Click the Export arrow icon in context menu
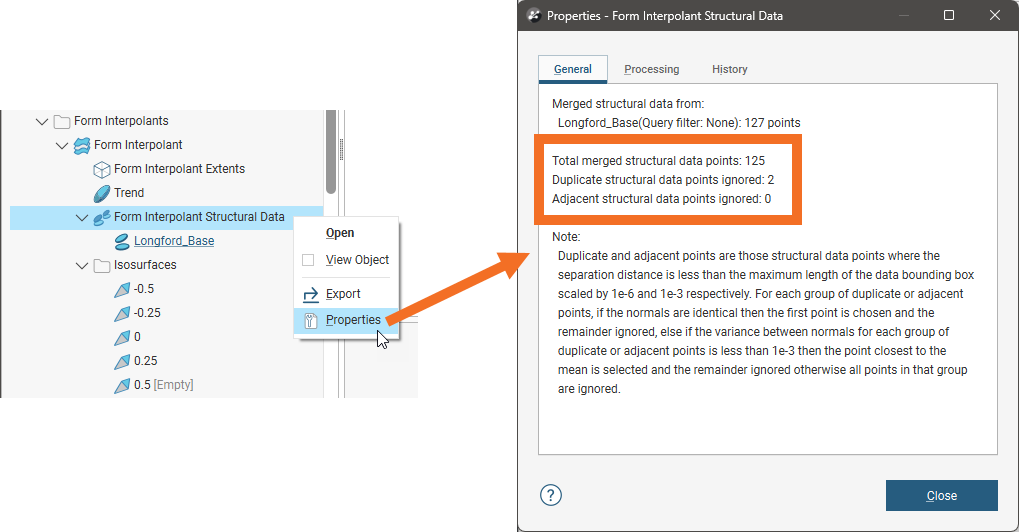The height and width of the screenshot is (532, 1019). click(311, 294)
